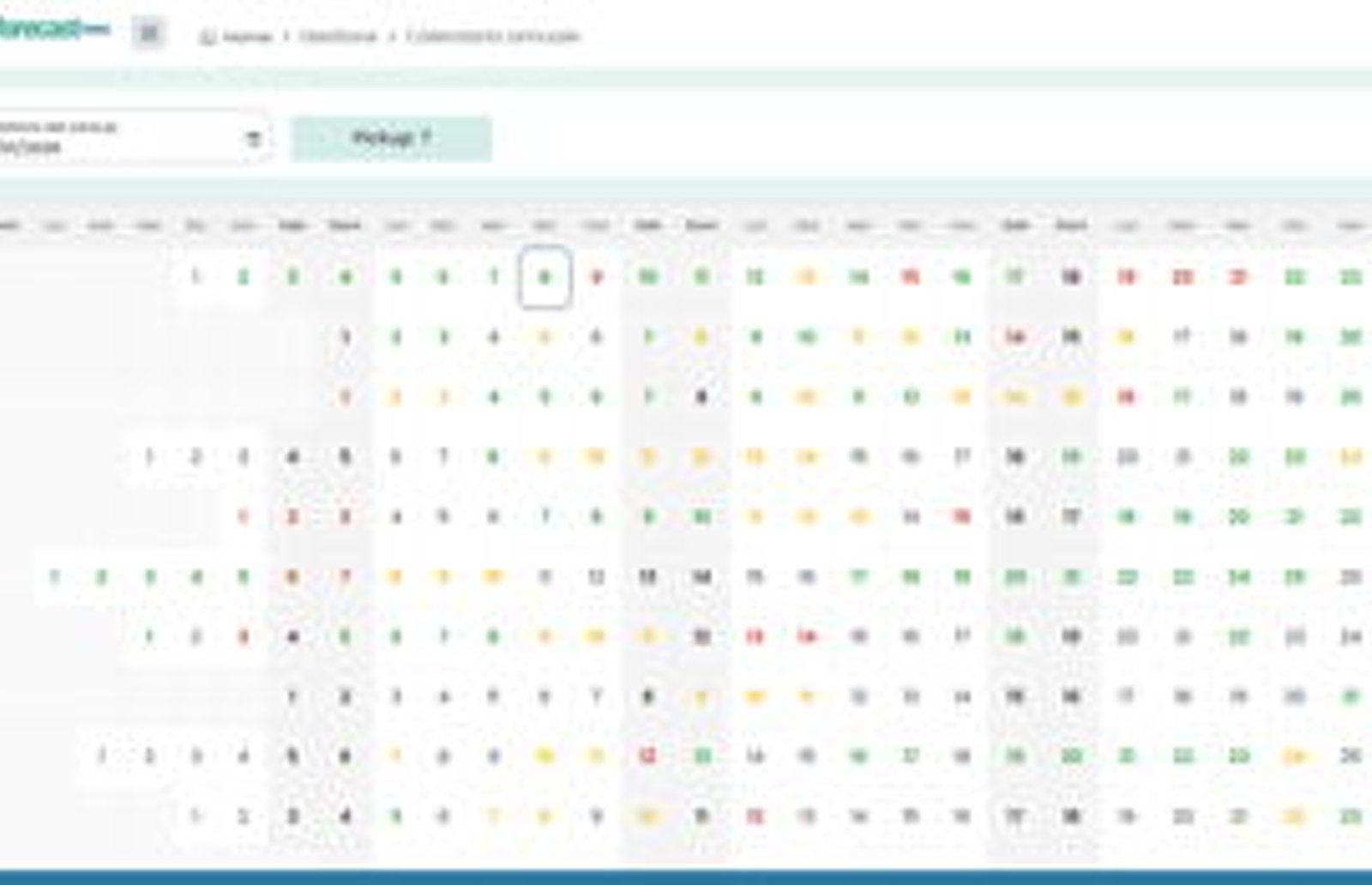Viewport: 1372px width, 885px height.
Task: Toggle the sidebar menu button beside logo
Action: coord(149,33)
